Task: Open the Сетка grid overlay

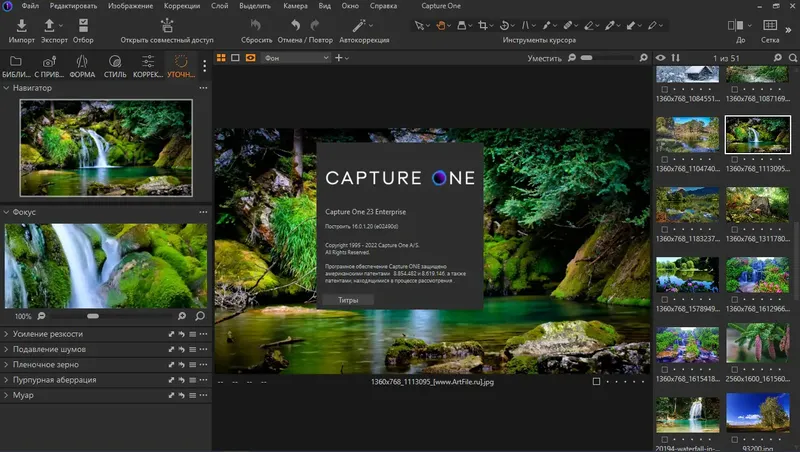Action: 769,25
